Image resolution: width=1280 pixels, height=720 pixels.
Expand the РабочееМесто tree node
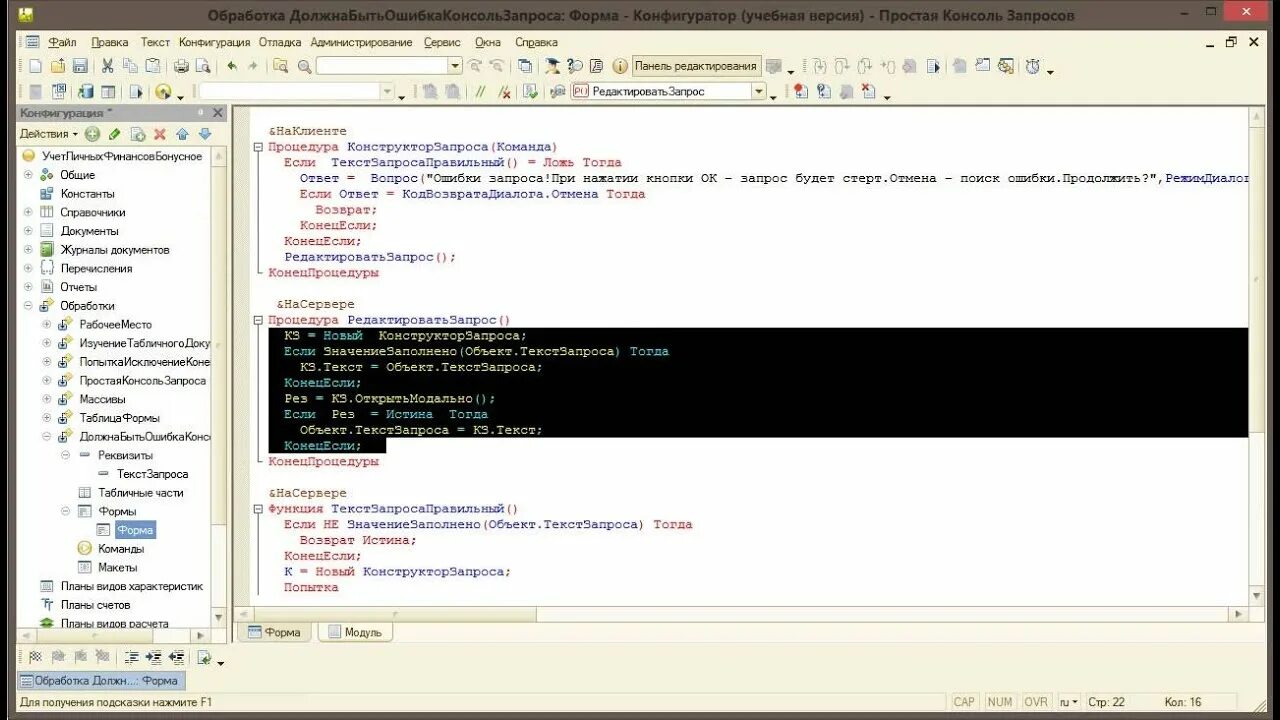pyautogui.click(x=47, y=324)
